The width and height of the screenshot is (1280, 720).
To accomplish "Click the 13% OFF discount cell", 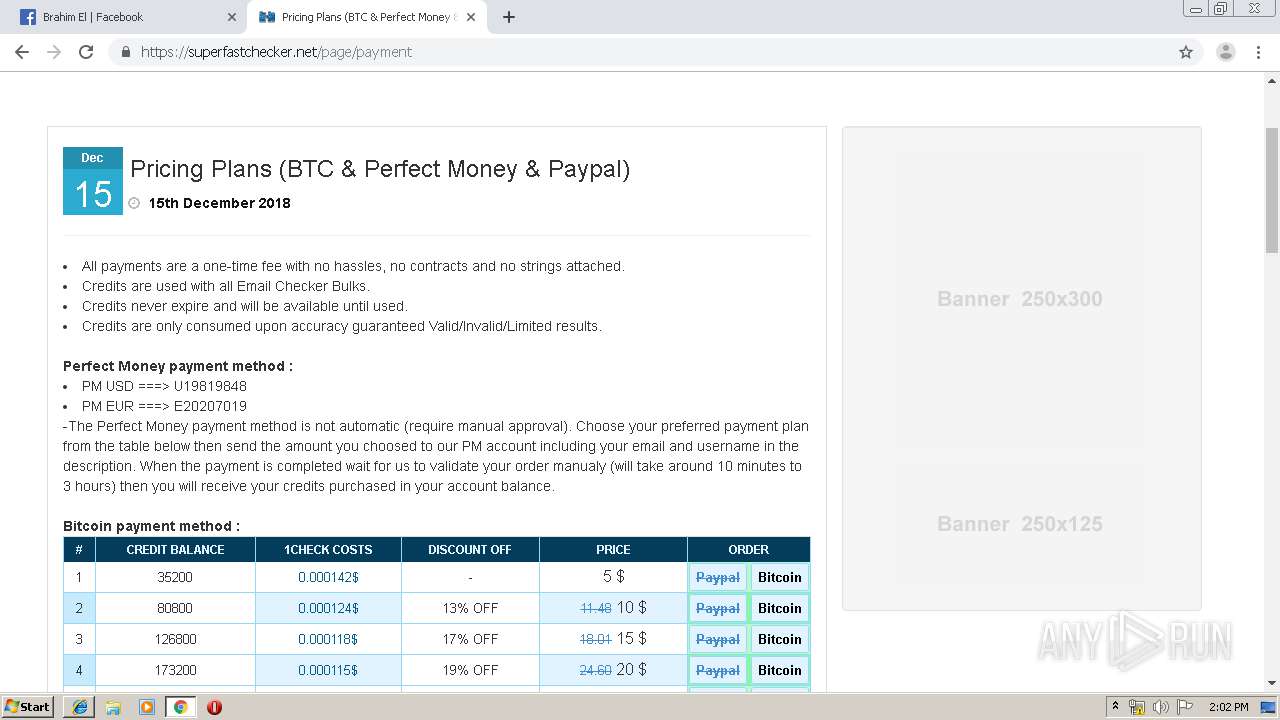I will pyautogui.click(x=470, y=608).
